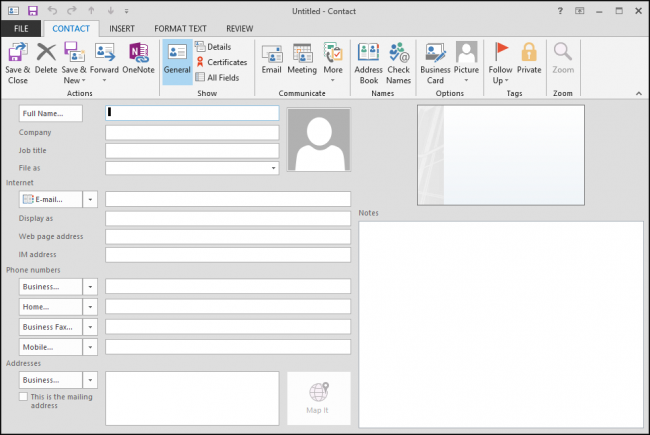The image size is (650, 435).
Task: Click into the Display as field
Action: pos(228,219)
